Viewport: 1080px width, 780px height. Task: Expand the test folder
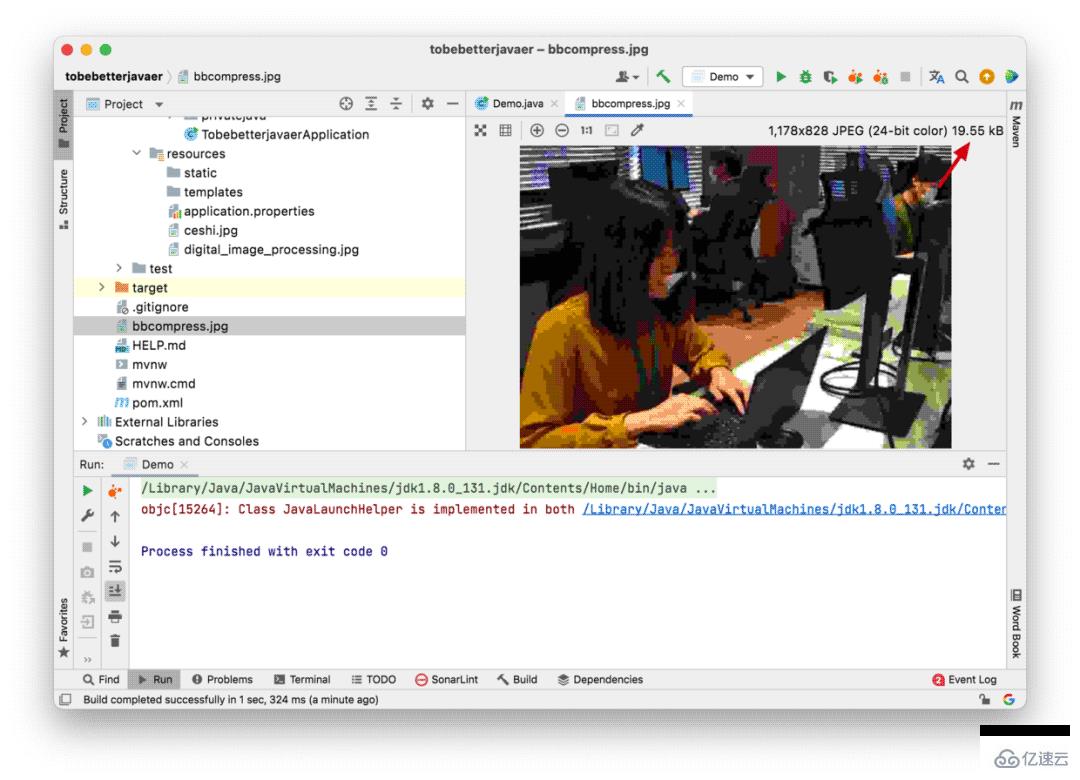pyautogui.click(x=118, y=268)
